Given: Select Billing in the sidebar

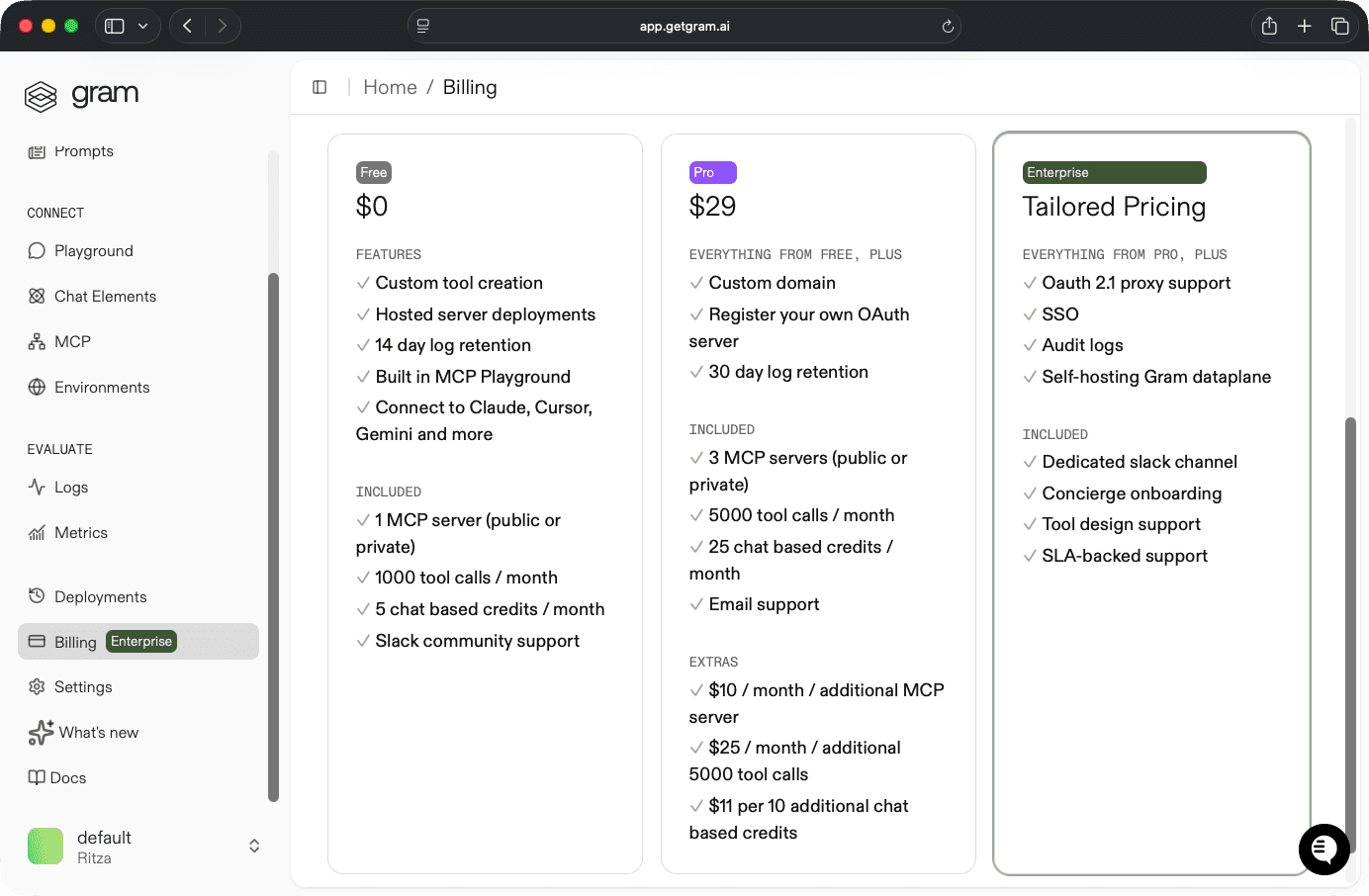Looking at the screenshot, I should [74, 641].
